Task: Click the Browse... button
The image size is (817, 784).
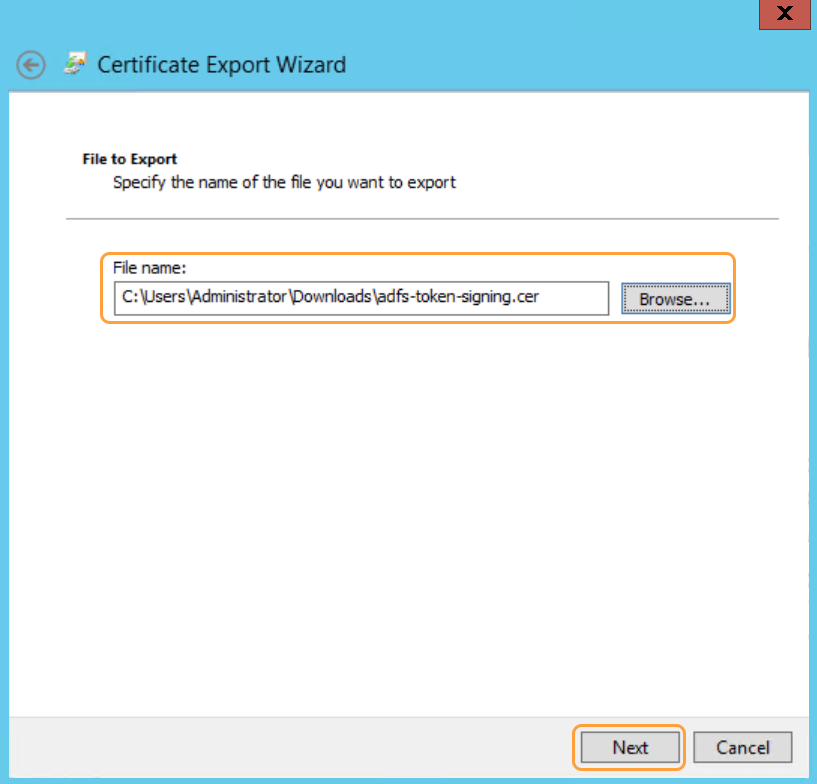Action: 675,299
